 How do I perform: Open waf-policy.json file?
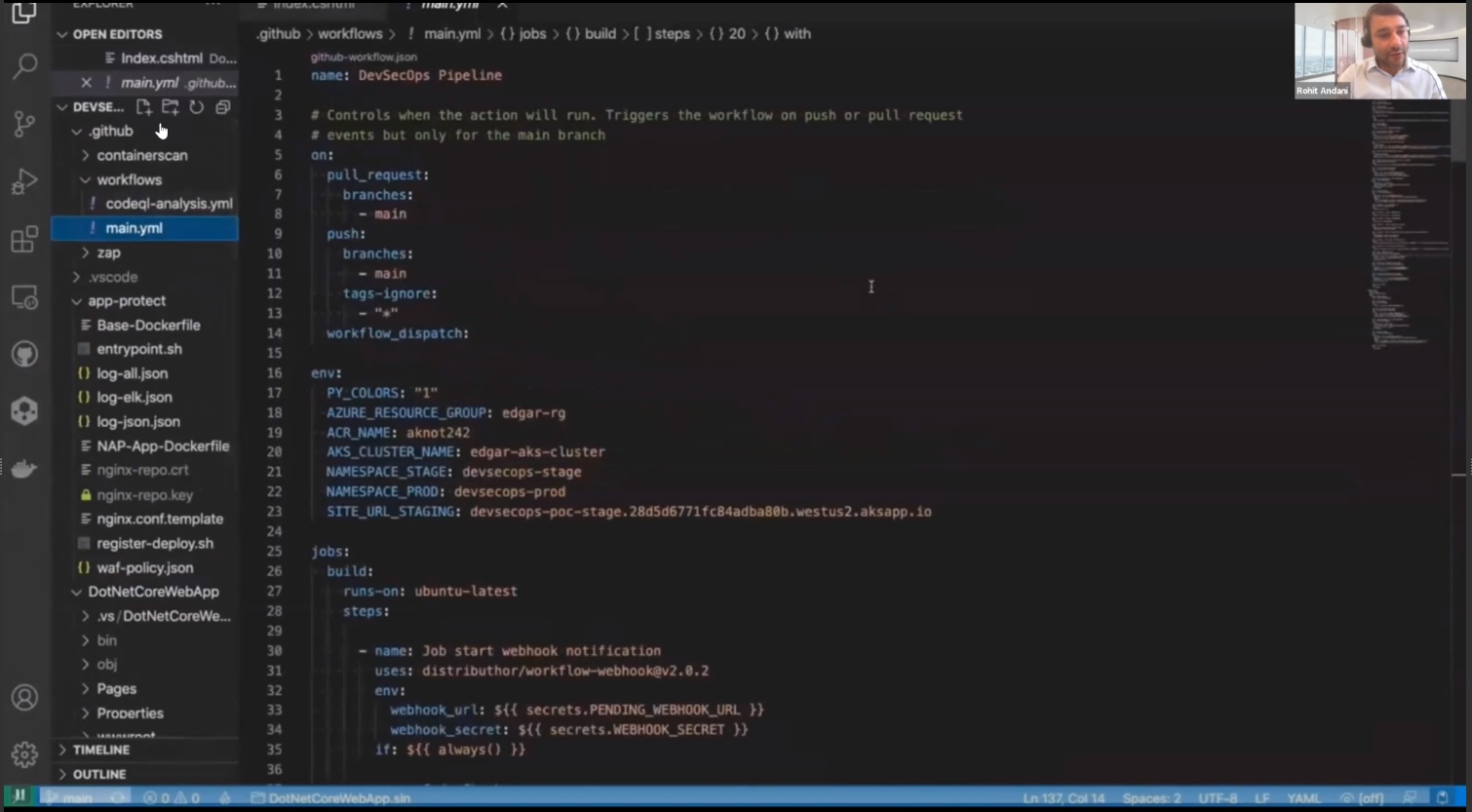click(x=145, y=567)
